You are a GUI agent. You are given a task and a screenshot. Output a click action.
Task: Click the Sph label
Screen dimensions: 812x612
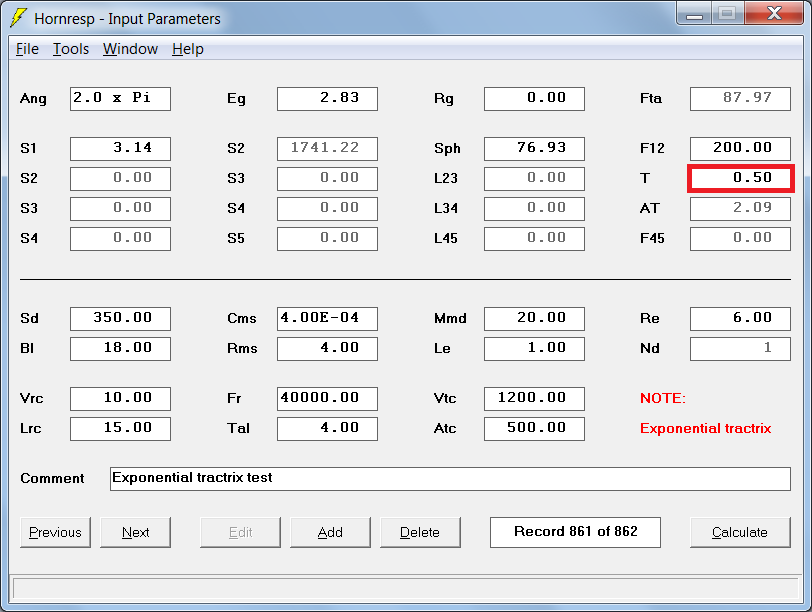click(x=447, y=149)
